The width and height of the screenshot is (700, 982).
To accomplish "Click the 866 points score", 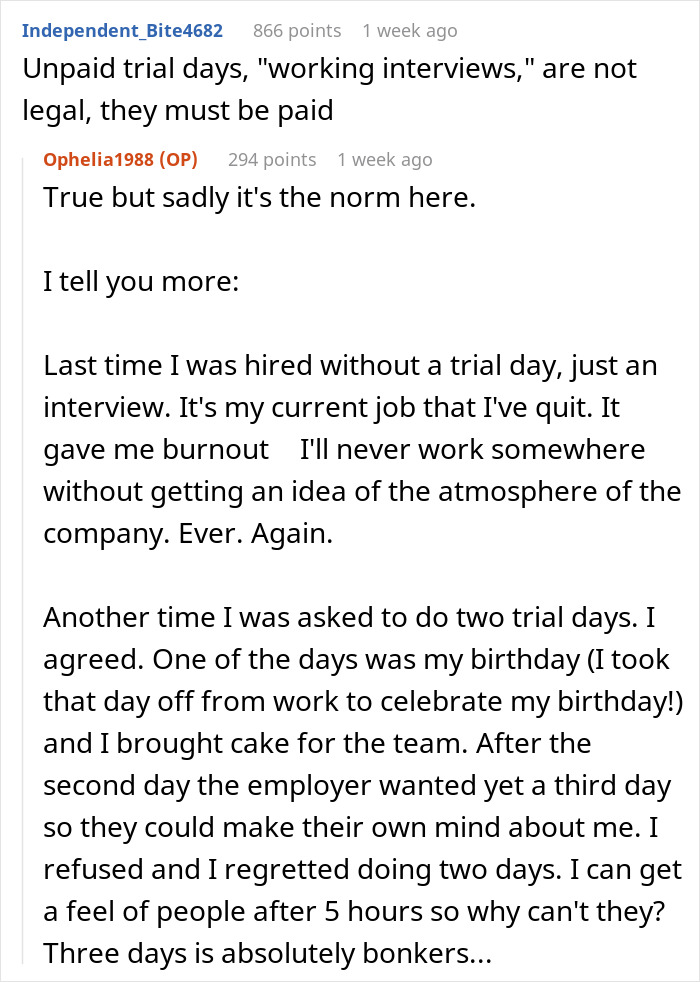I will pos(297,30).
